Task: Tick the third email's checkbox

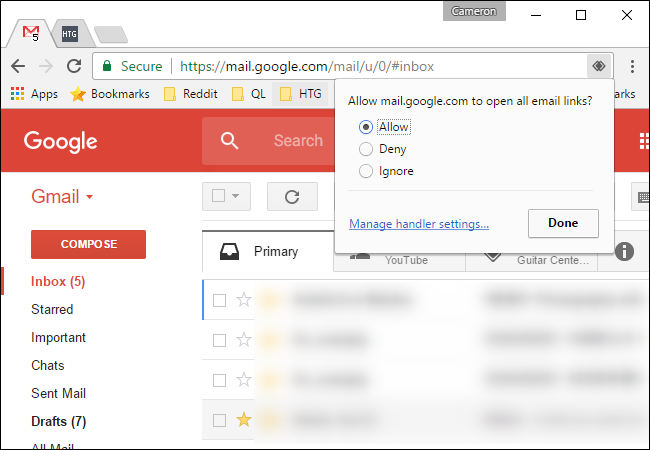Action: point(219,380)
